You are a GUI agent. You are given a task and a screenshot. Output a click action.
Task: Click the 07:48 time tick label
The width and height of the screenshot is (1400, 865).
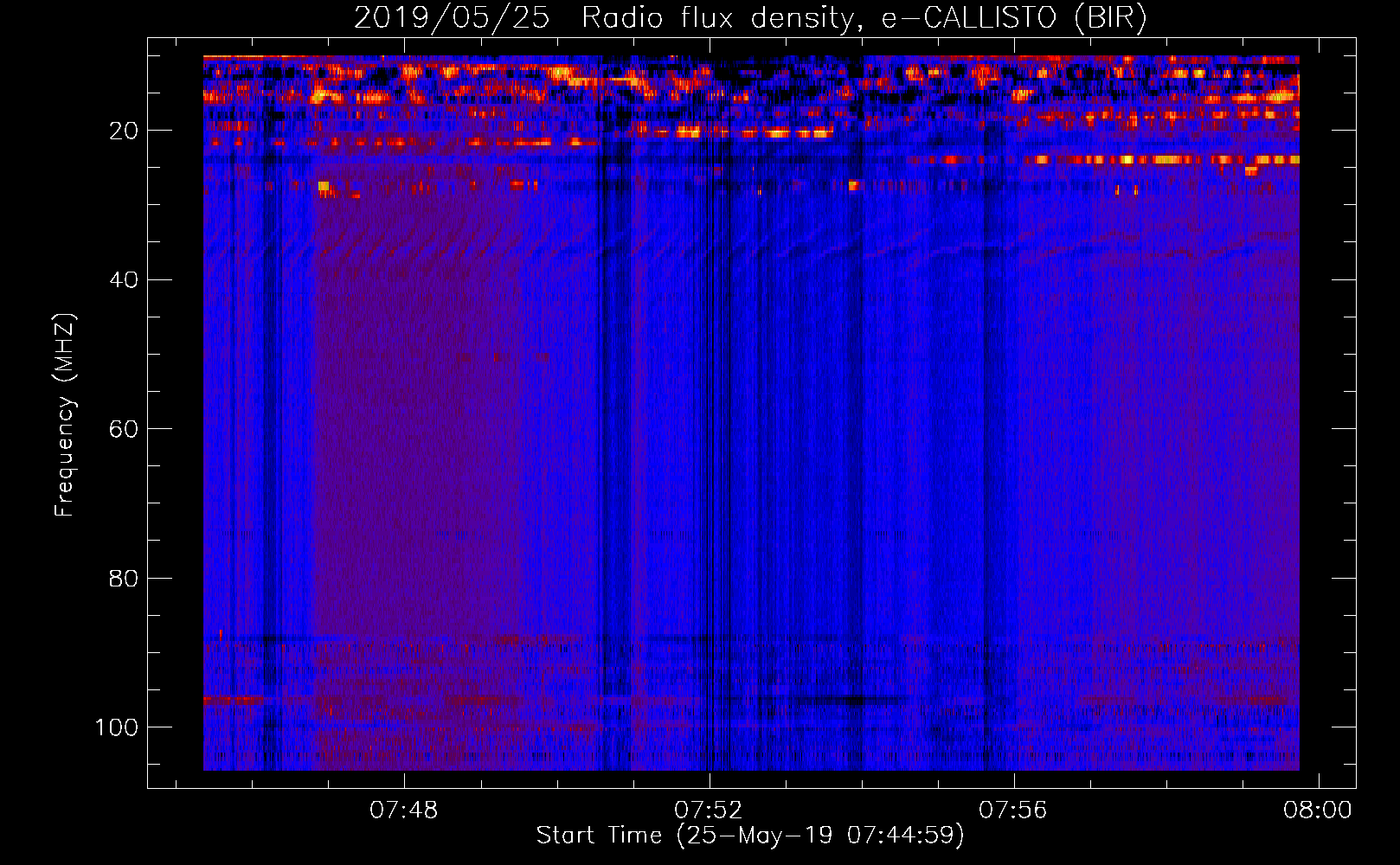pyautogui.click(x=404, y=811)
